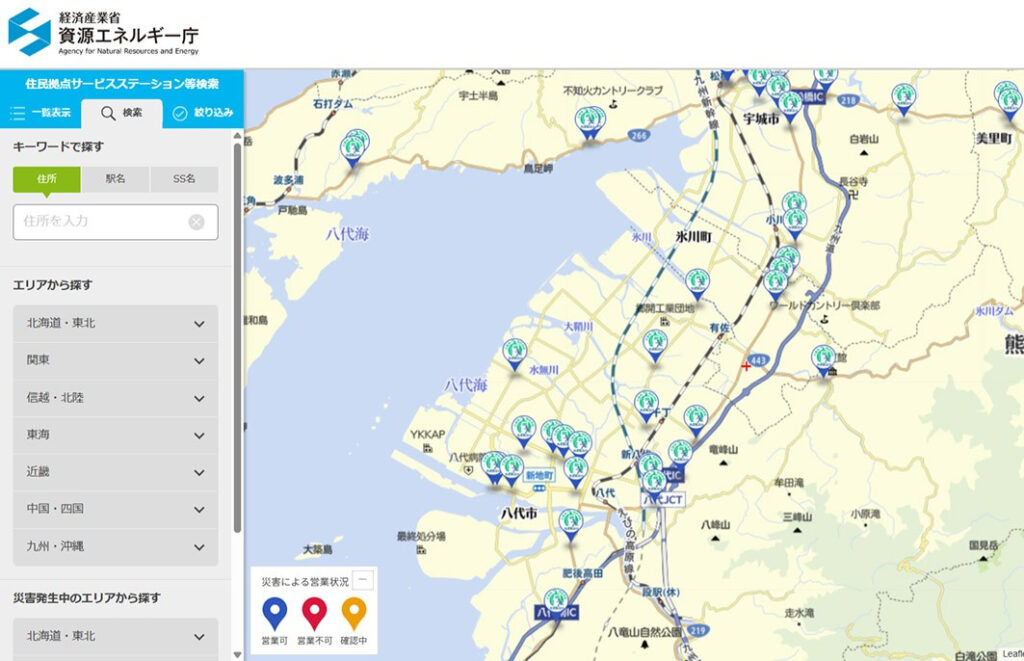Click the magnifier icon in 検索 tab
Screen dimensions: 1024x661
click(108, 114)
